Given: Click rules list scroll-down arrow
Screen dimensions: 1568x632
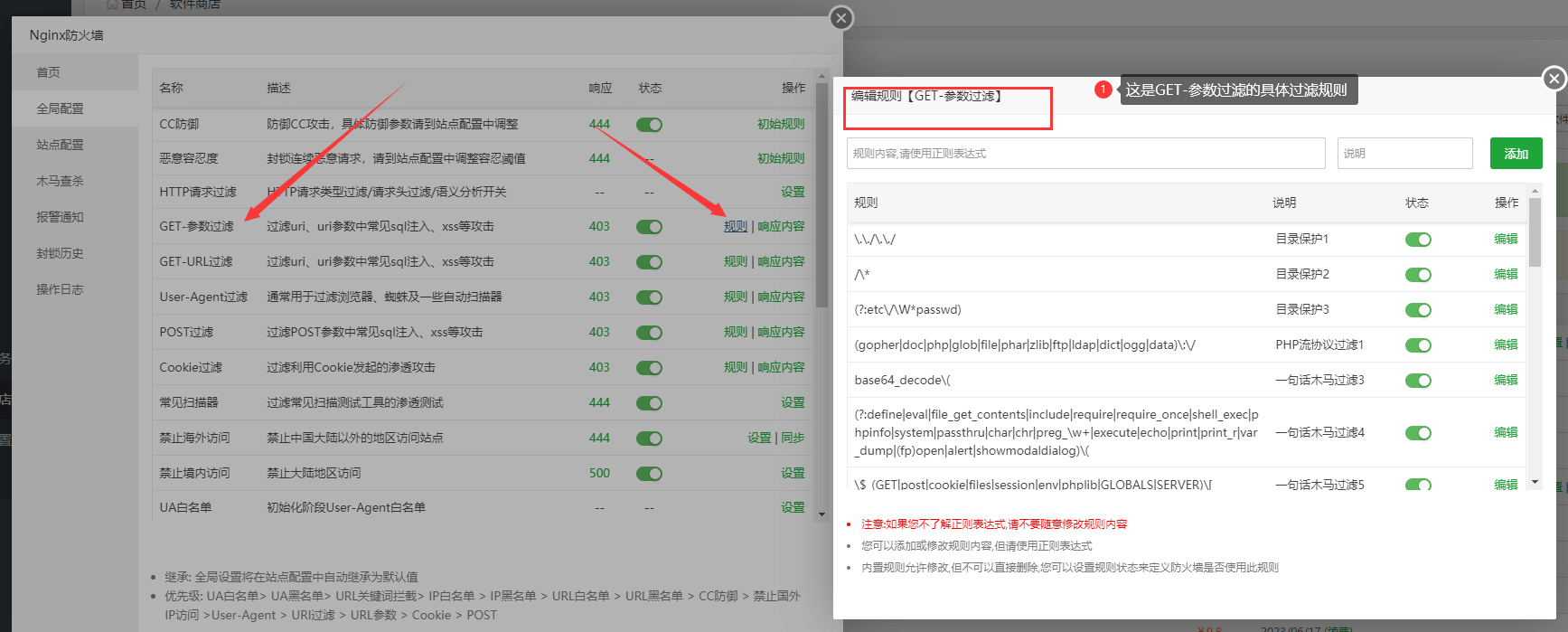Looking at the screenshot, I should tap(1535, 482).
